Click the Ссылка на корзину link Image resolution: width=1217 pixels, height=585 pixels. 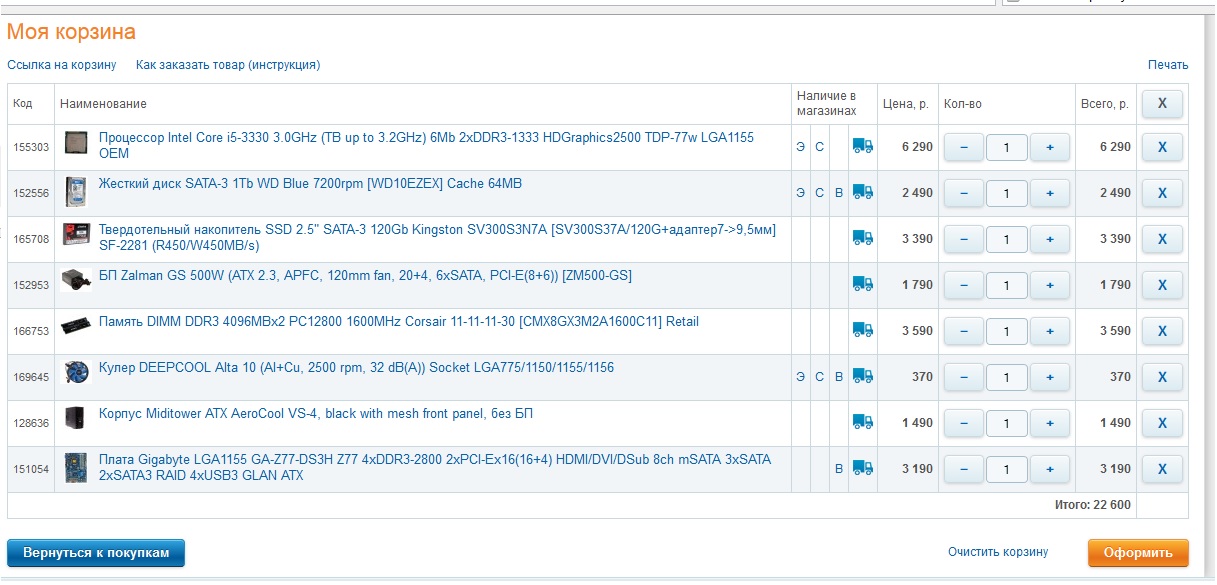click(x=62, y=65)
